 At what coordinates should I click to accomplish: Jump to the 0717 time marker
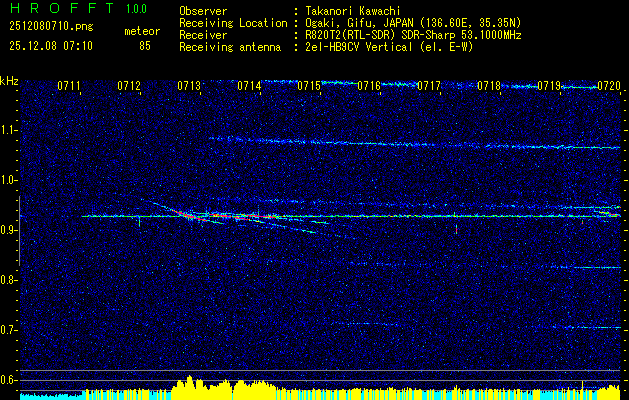(429, 87)
